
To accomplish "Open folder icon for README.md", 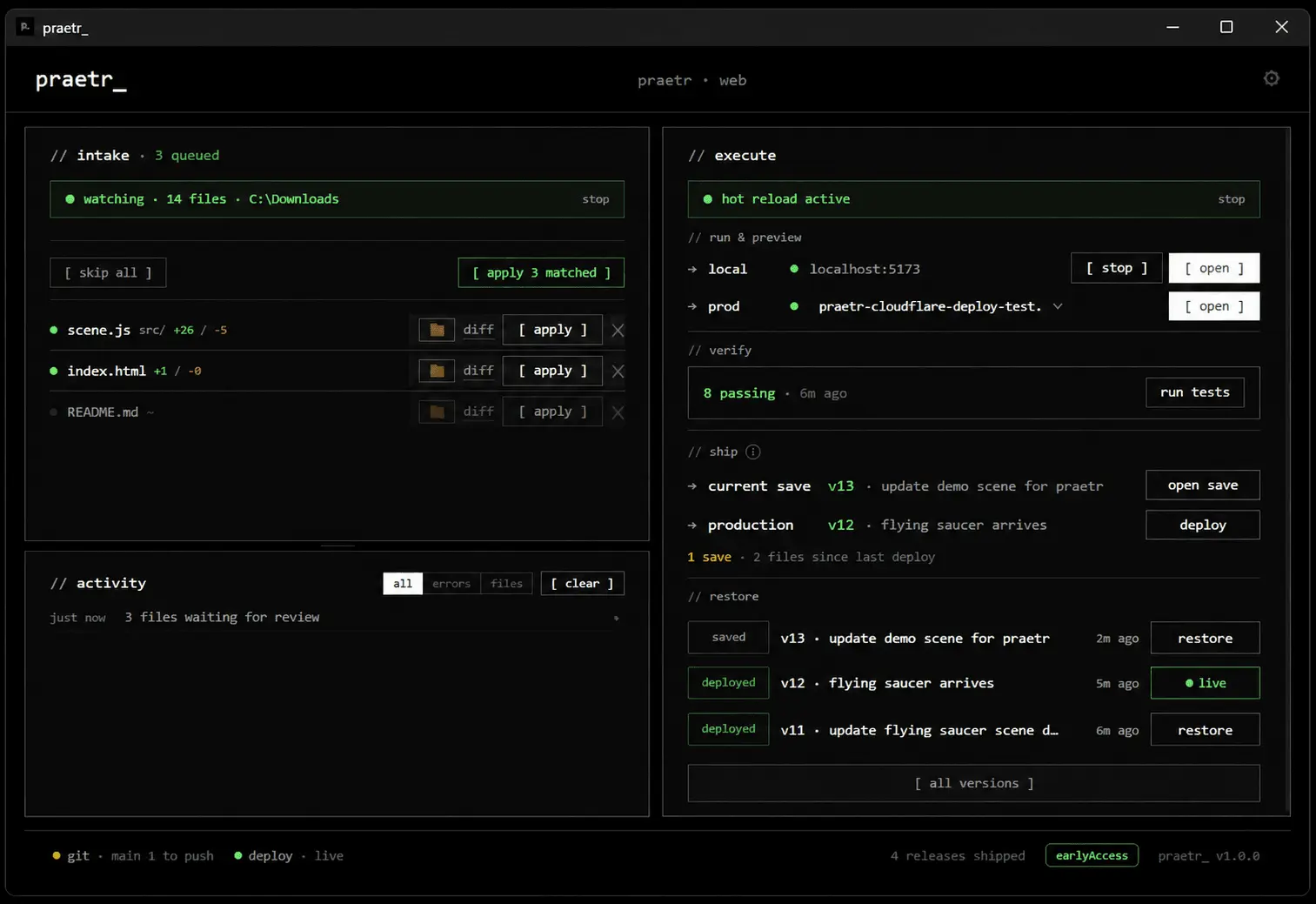I will click(437, 412).
